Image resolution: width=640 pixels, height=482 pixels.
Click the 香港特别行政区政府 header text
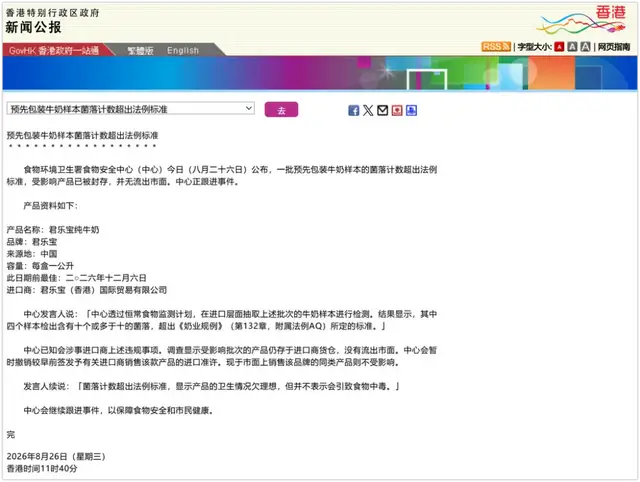pos(53,13)
